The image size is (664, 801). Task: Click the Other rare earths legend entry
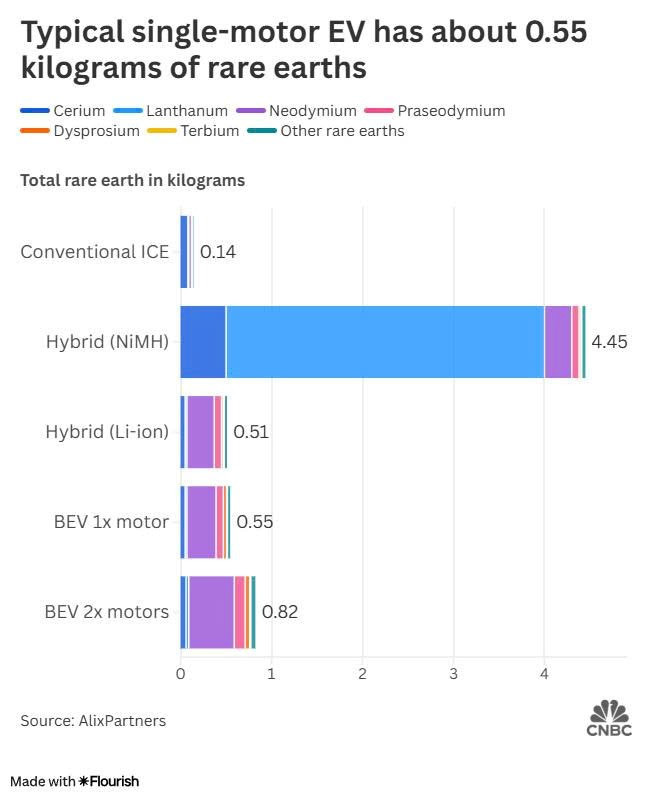tap(326, 131)
